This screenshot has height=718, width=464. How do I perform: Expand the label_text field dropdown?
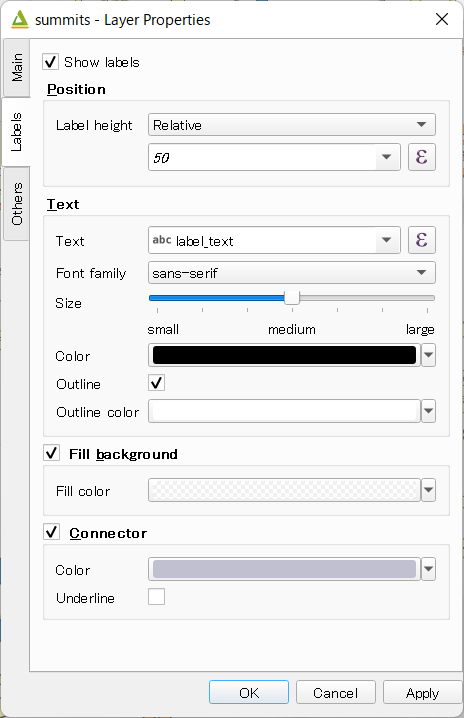(388, 240)
